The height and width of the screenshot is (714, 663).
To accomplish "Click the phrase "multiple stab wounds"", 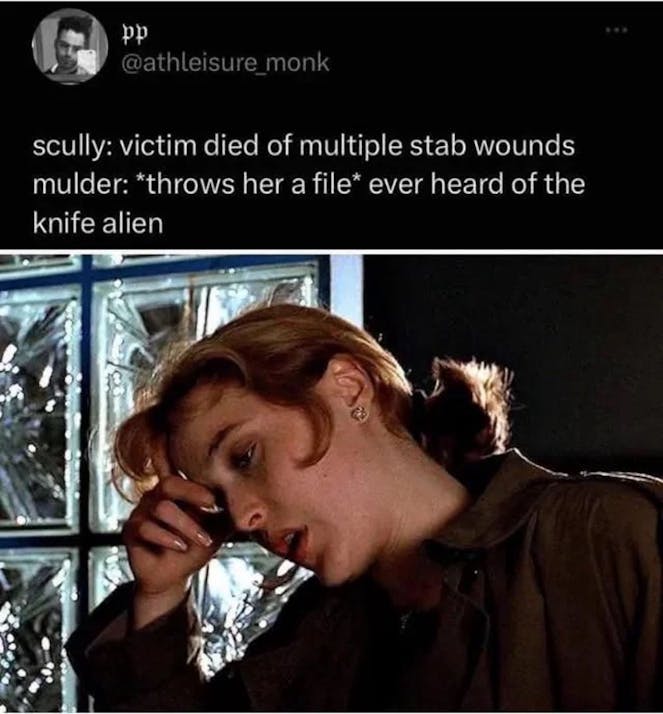I will point(436,146).
